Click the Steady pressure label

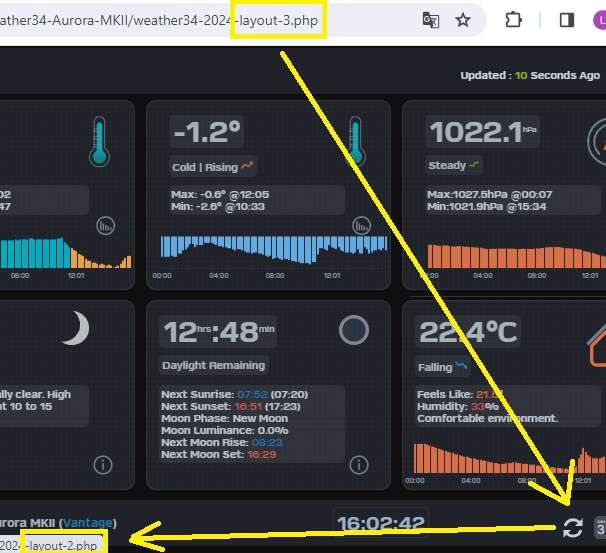(x=447, y=165)
